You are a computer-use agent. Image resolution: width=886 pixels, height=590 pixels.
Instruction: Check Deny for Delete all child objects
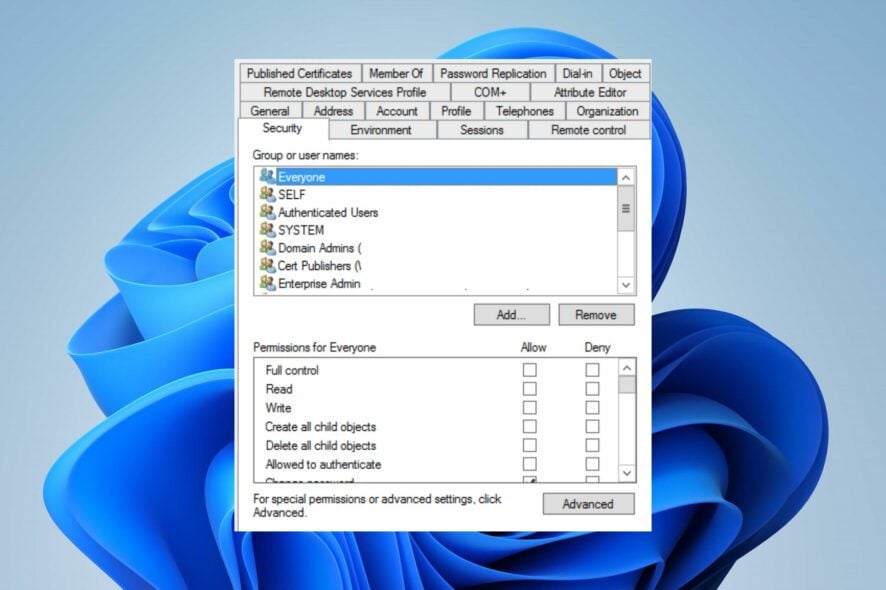592,445
